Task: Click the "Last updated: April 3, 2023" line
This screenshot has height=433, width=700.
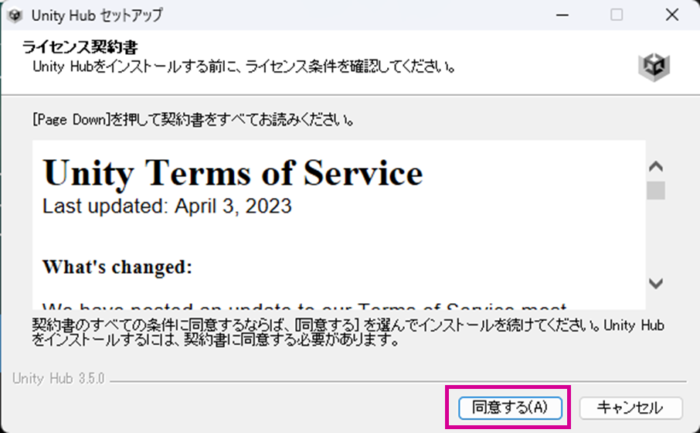Action: (166, 207)
